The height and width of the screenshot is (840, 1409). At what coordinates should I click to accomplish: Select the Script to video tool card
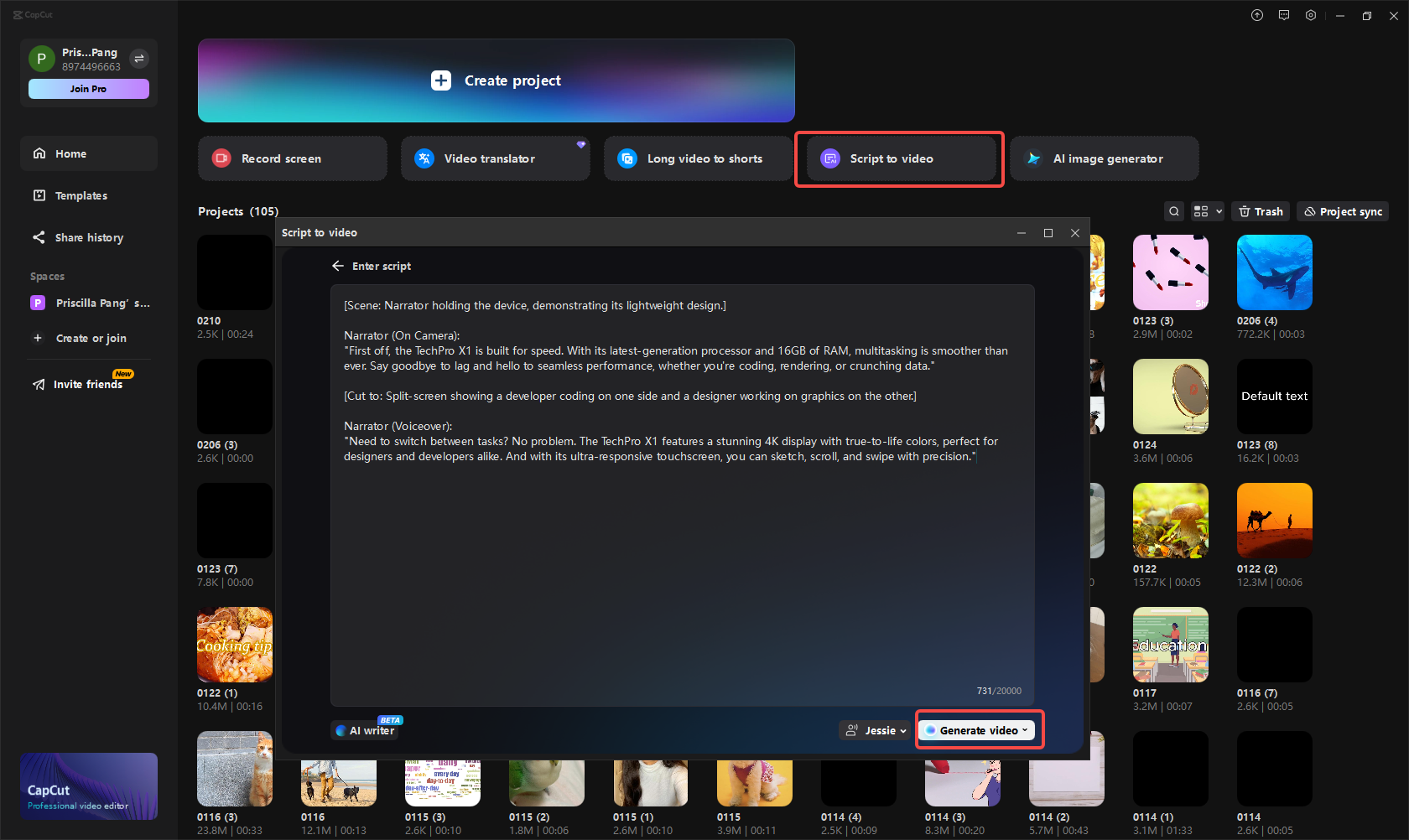click(902, 158)
